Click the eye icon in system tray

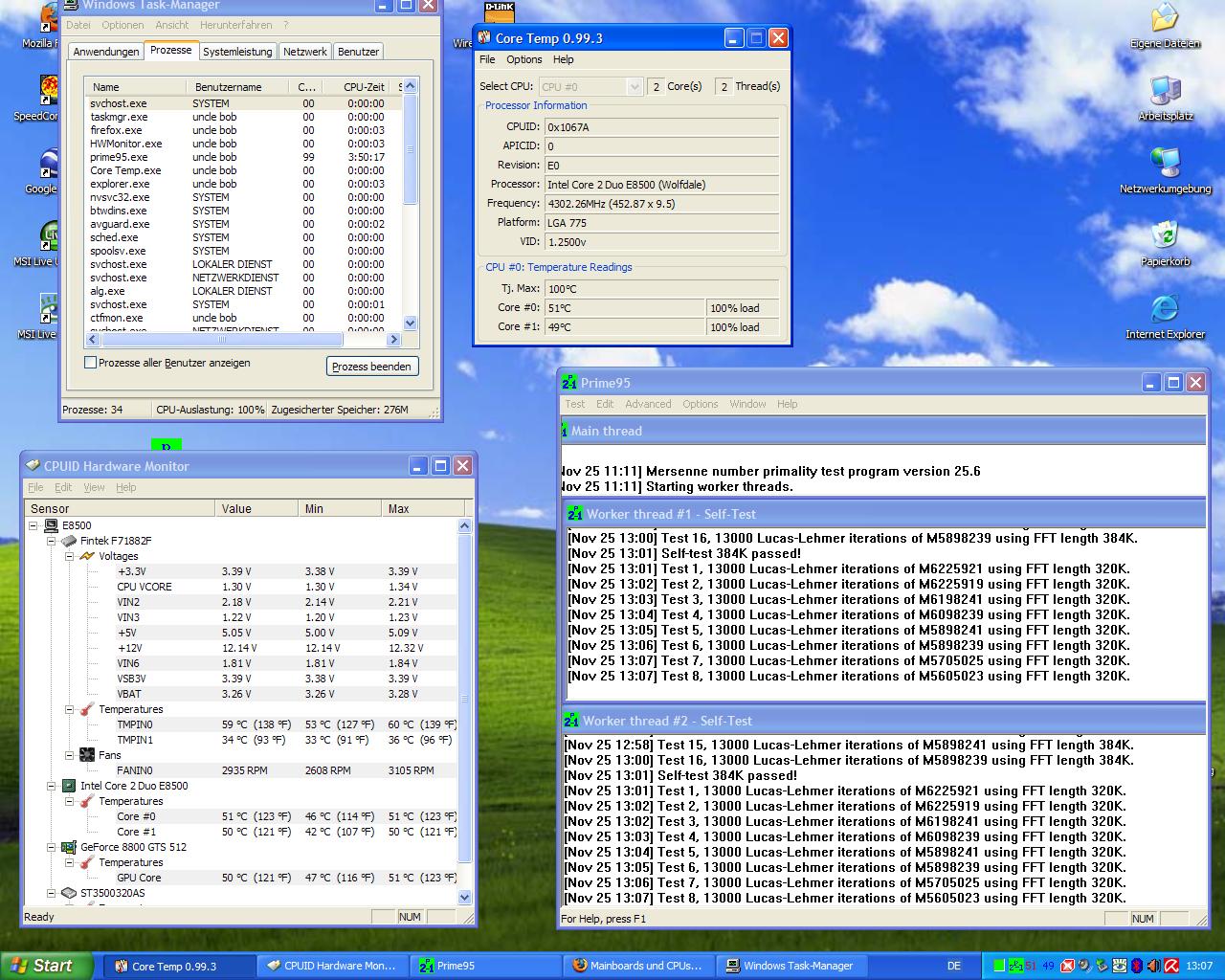click(1120, 966)
